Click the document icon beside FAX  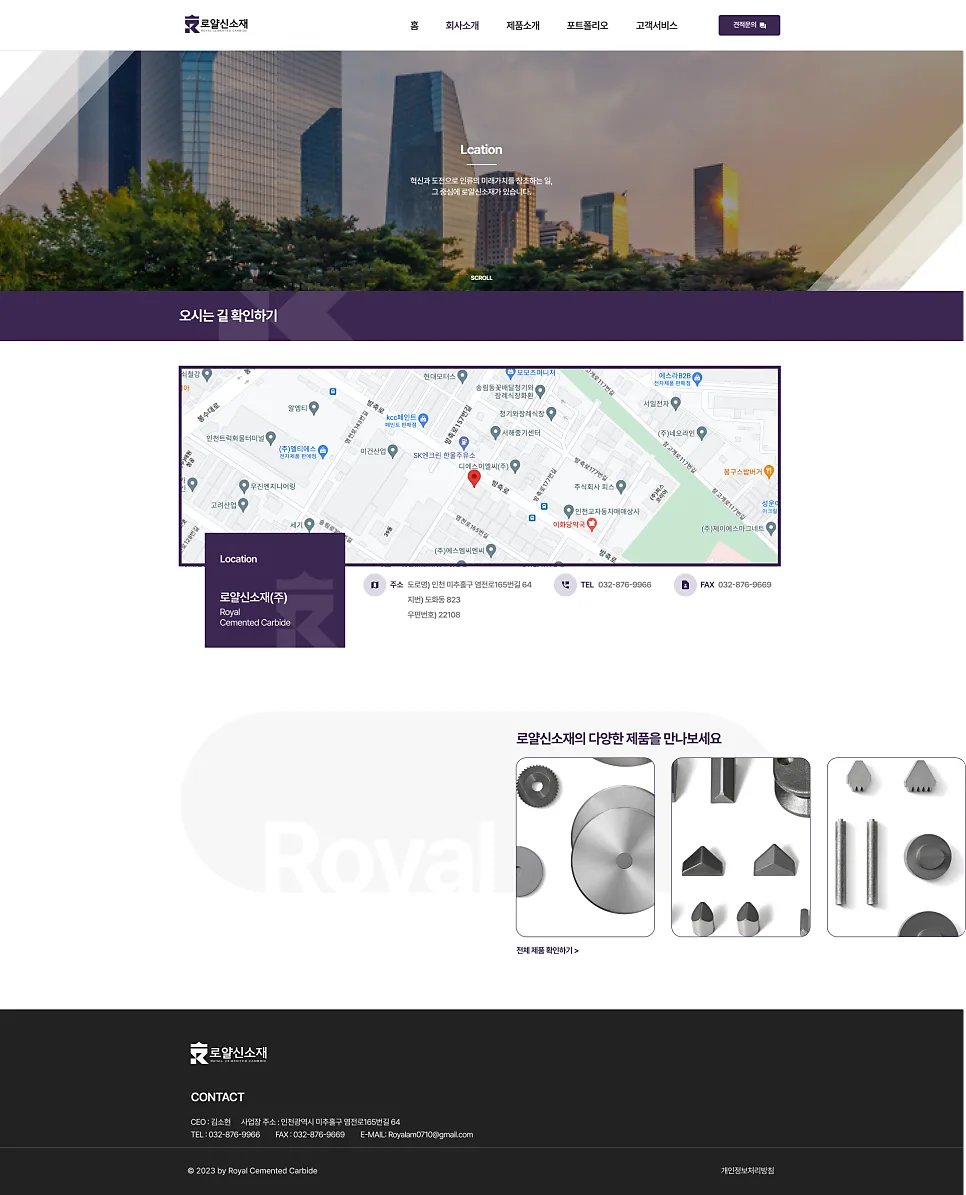[685, 585]
